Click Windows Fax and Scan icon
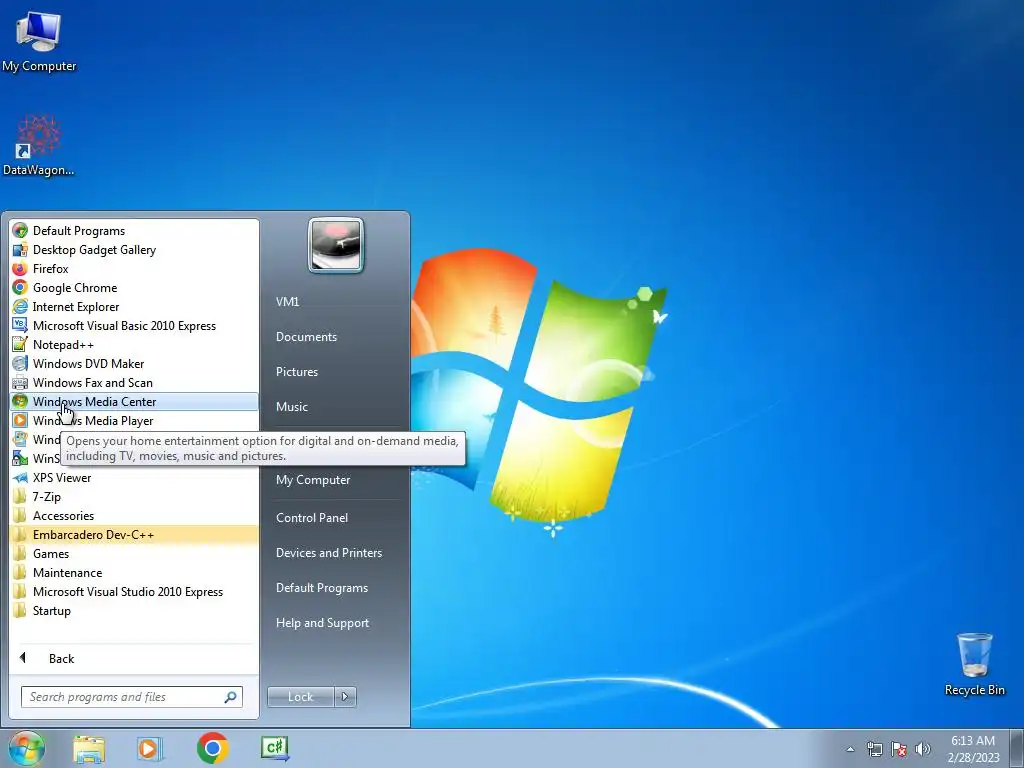 point(20,382)
